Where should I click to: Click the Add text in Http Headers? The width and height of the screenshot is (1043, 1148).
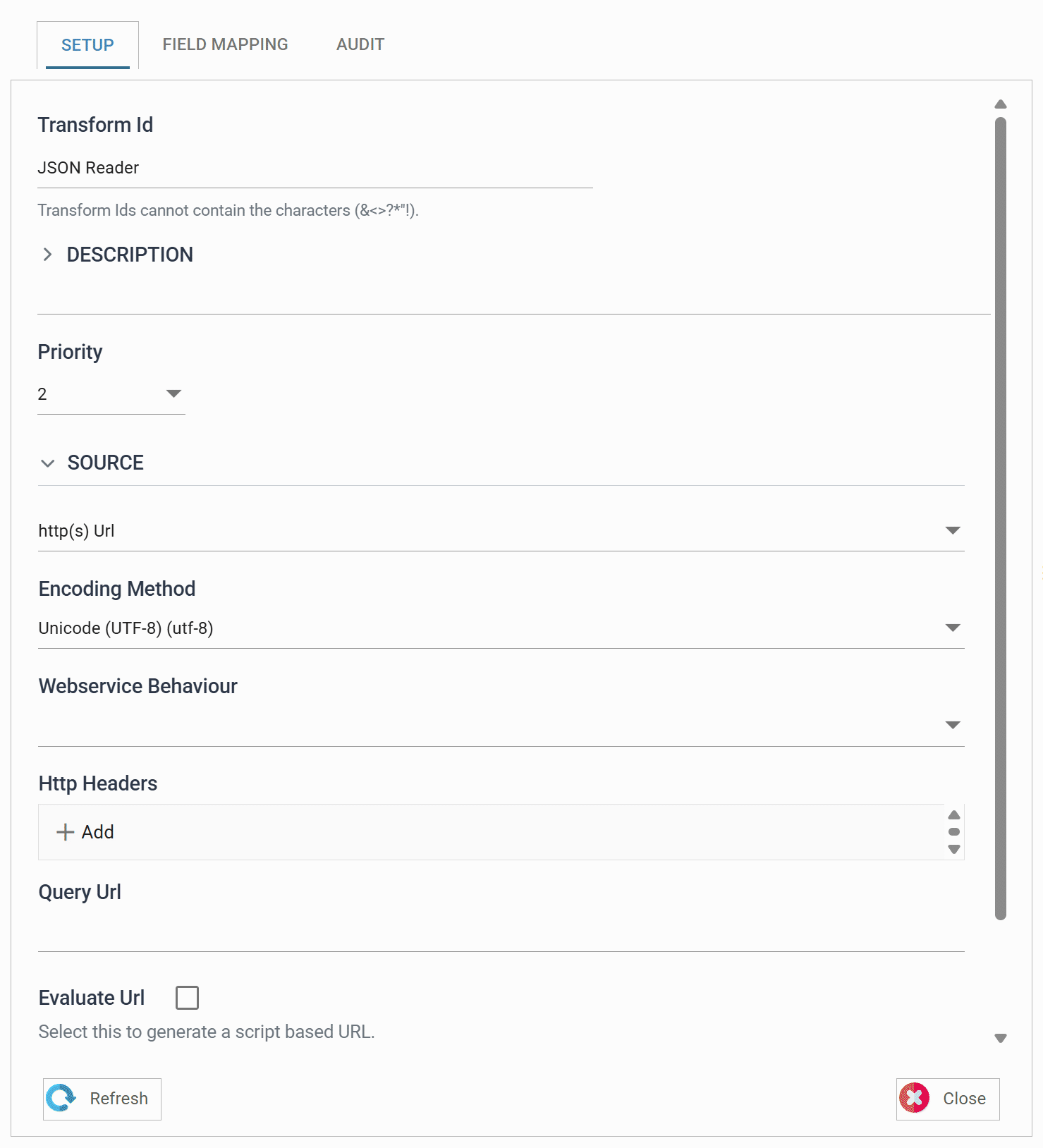(97, 832)
